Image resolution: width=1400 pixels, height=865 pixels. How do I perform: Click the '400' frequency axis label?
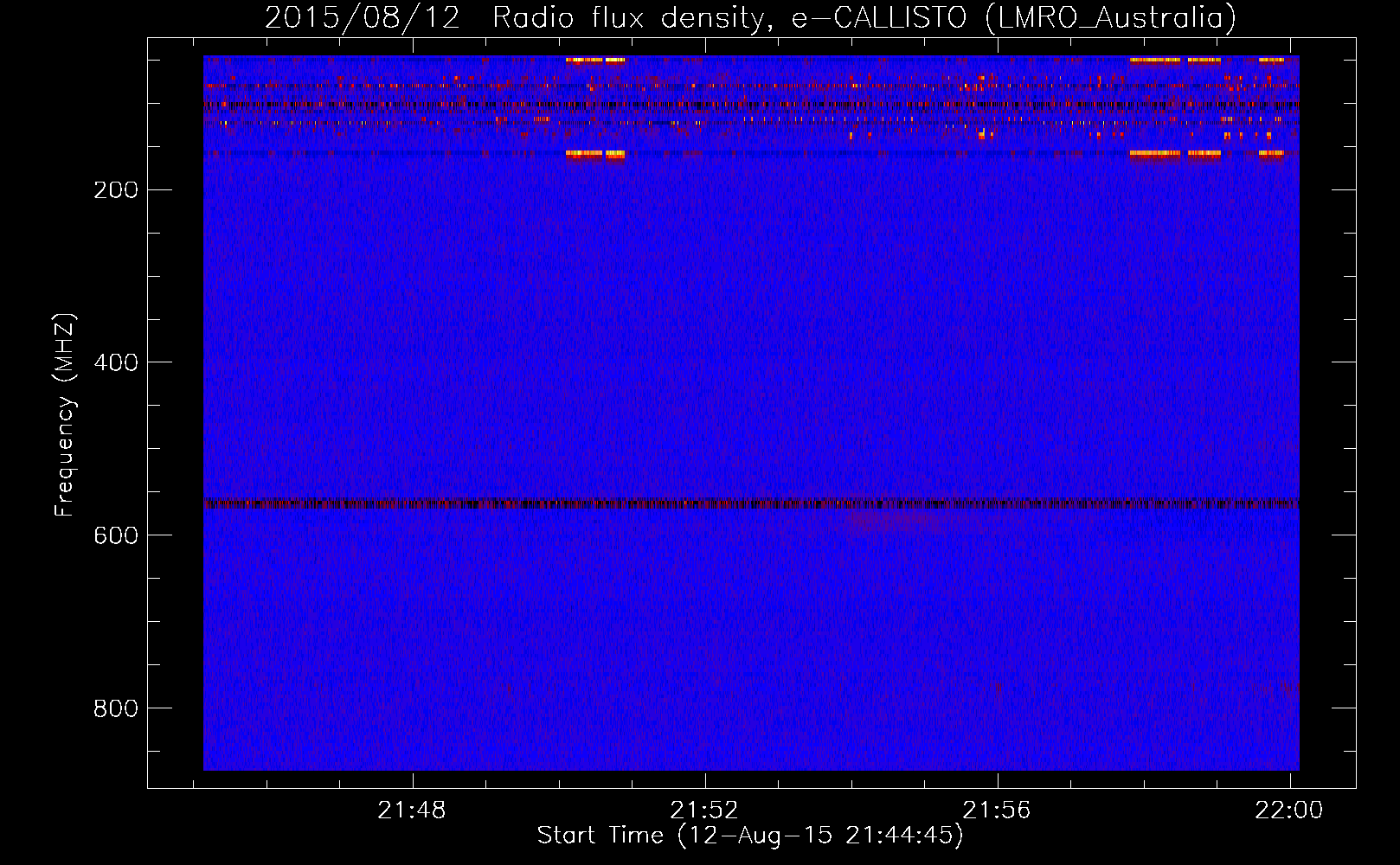click(116, 363)
